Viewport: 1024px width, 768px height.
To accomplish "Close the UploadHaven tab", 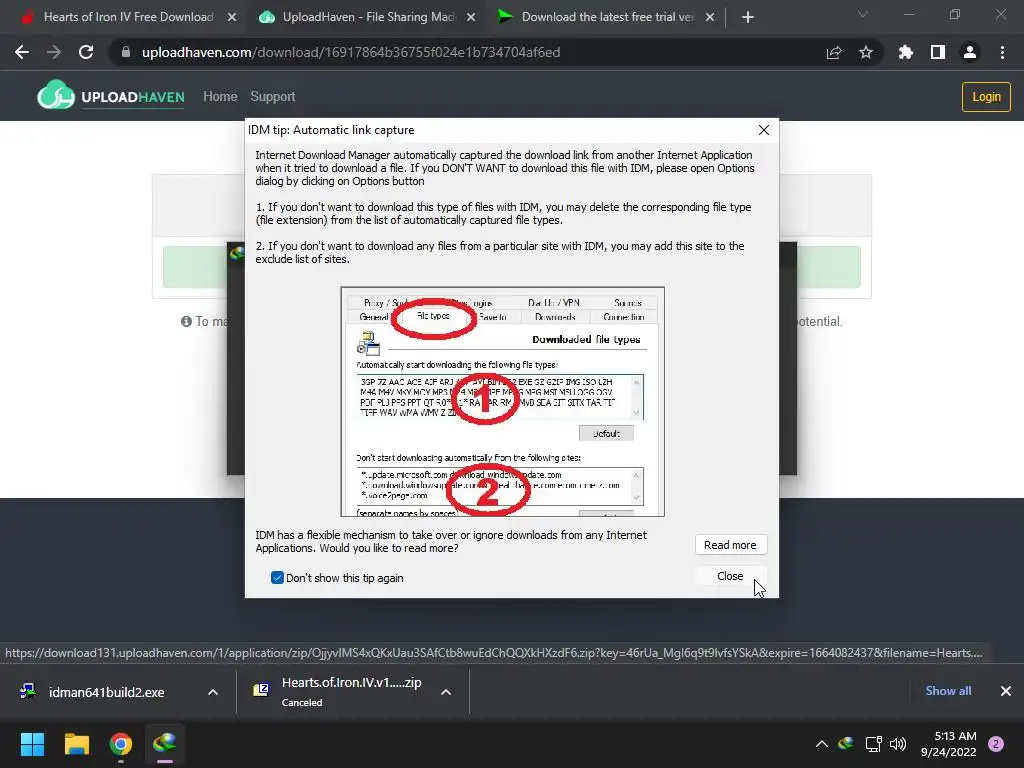I will tap(471, 17).
